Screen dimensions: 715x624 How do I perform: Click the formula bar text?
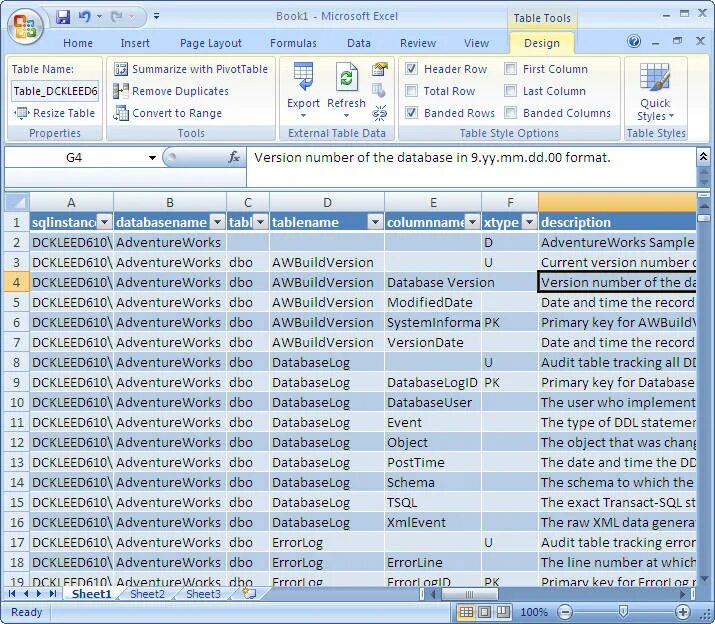pyautogui.click(x=432, y=158)
